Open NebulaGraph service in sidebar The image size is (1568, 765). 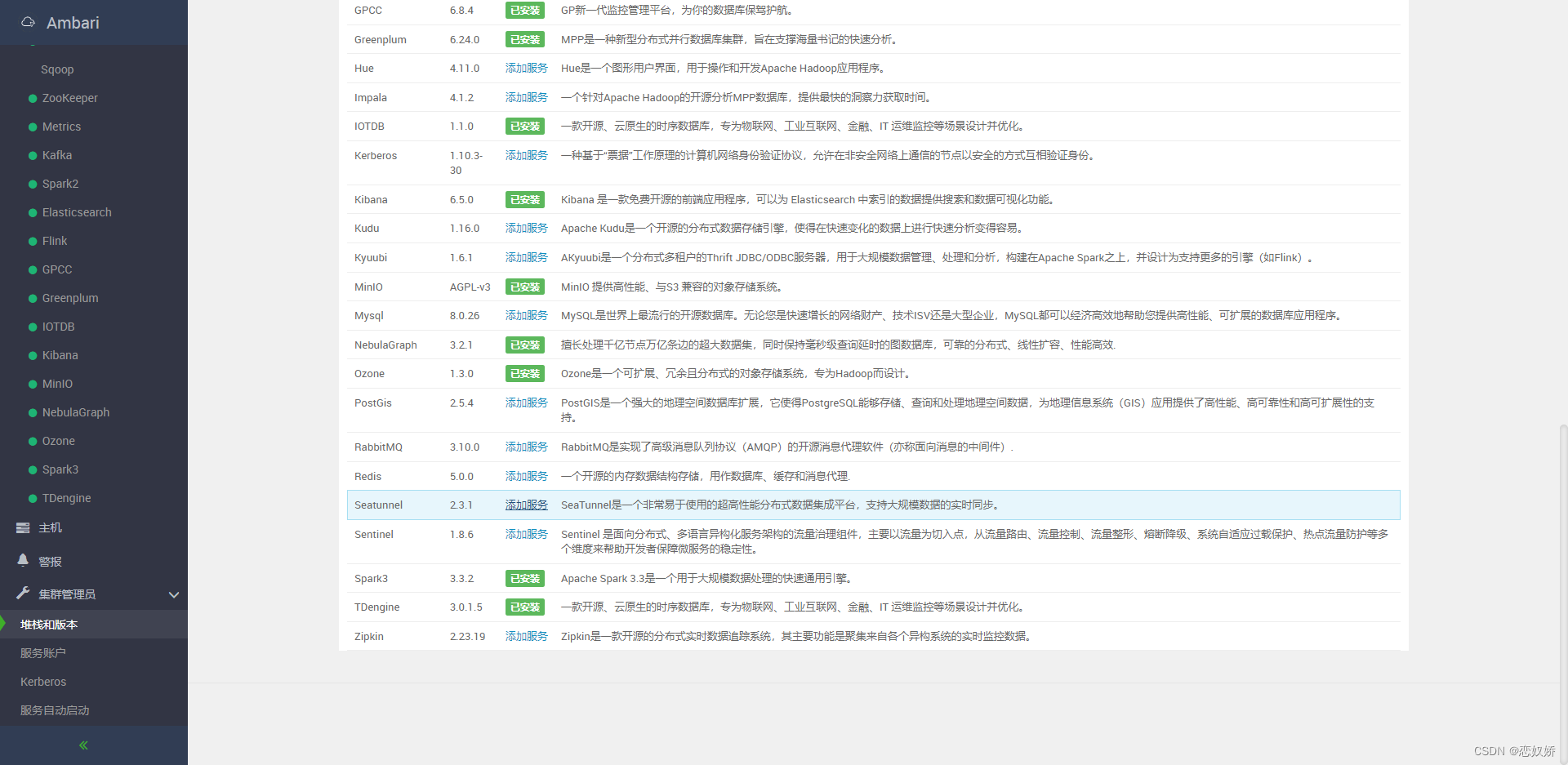point(76,412)
